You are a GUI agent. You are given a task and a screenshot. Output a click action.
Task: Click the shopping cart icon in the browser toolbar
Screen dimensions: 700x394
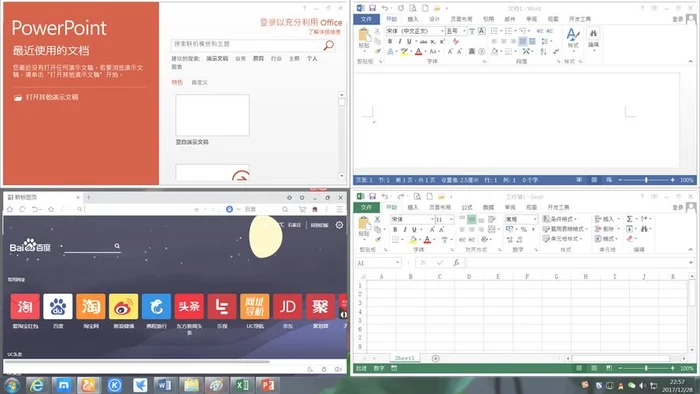(x=302, y=209)
